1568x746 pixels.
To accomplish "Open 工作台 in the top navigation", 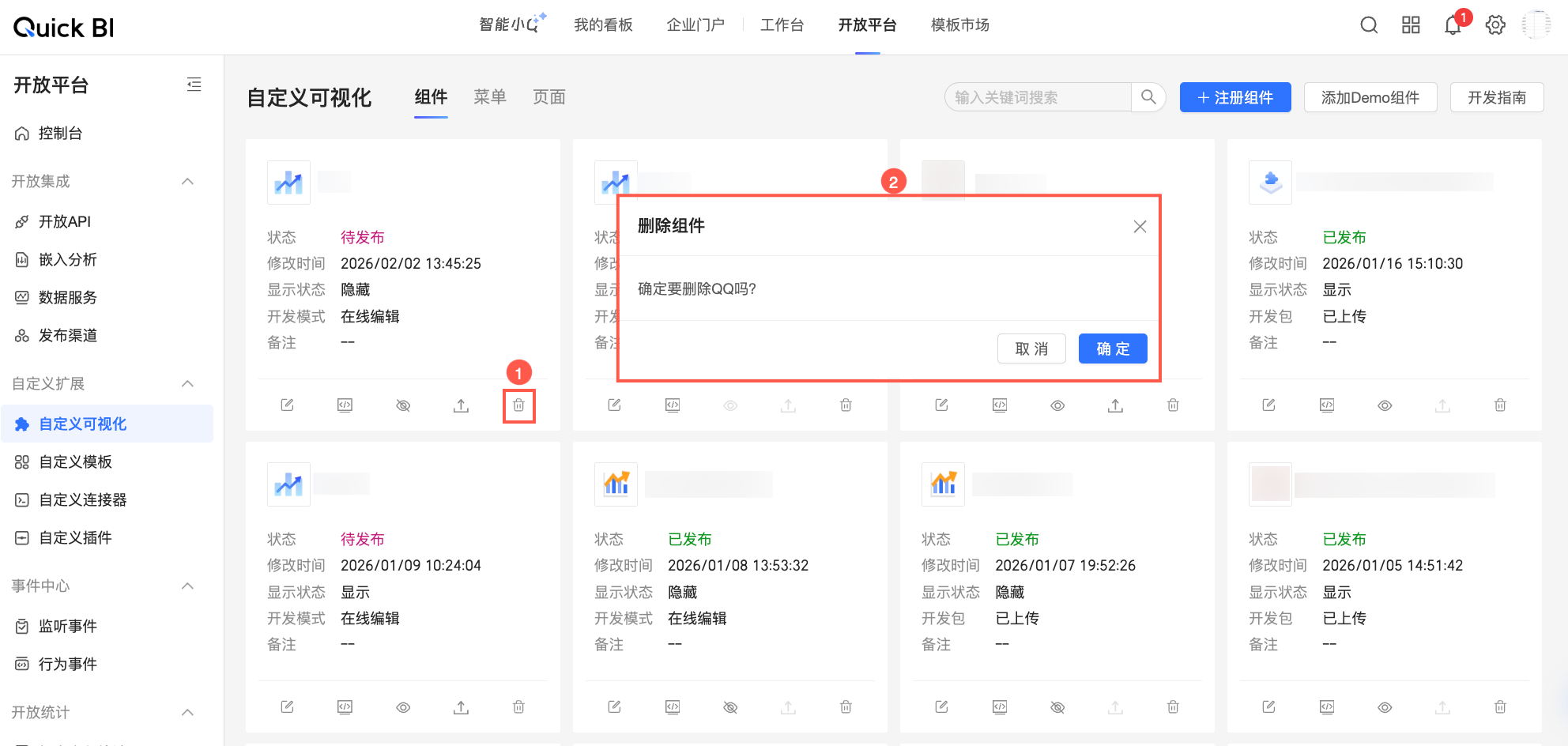I will click(782, 25).
